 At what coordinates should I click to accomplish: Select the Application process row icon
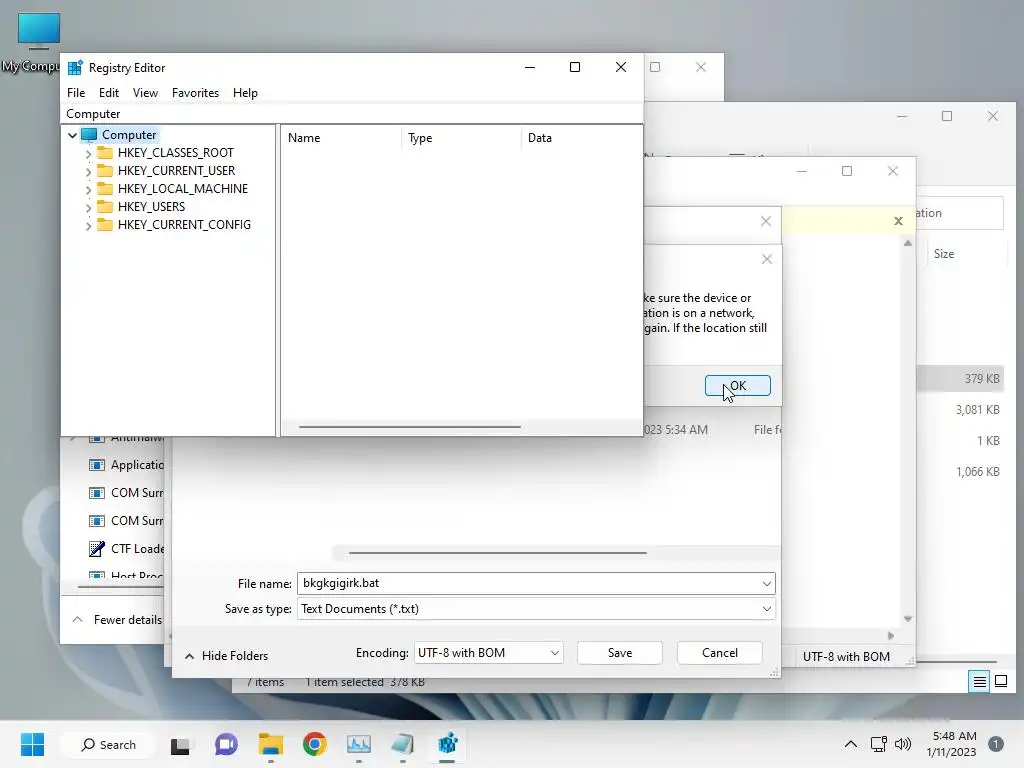pyautogui.click(x=97, y=465)
